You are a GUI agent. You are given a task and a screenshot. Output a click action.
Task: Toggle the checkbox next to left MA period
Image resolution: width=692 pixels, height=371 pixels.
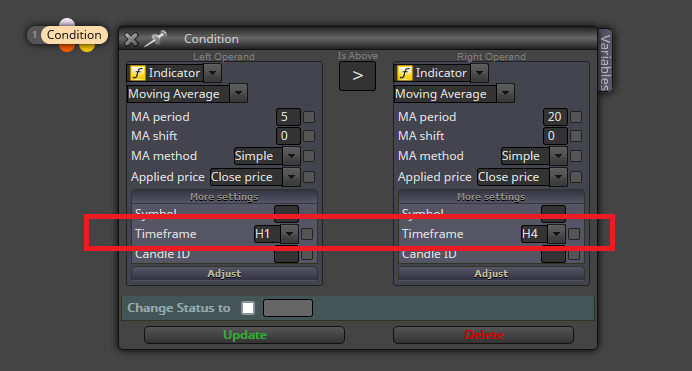click(309, 117)
